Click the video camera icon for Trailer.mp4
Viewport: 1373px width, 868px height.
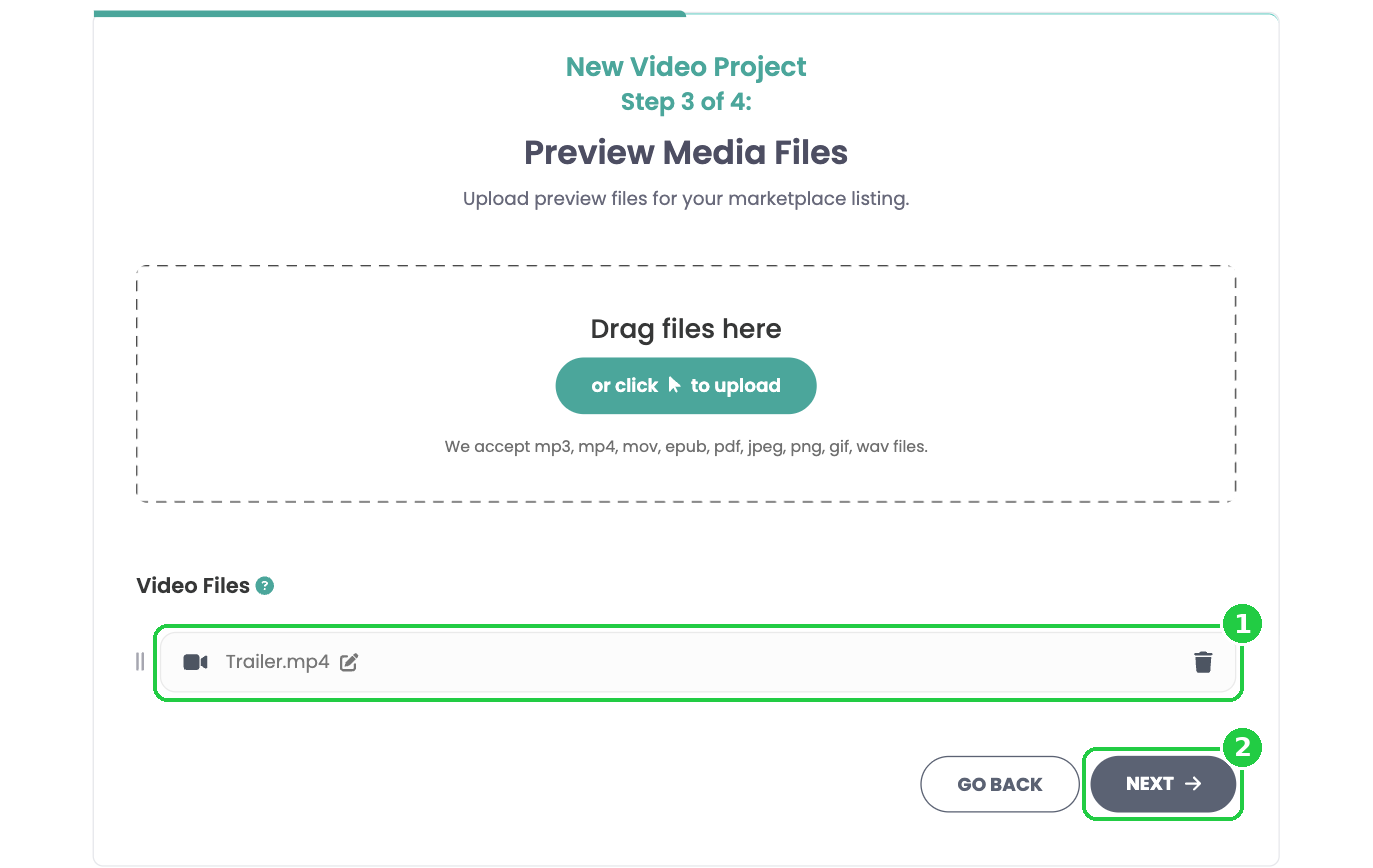click(x=196, y=662)
